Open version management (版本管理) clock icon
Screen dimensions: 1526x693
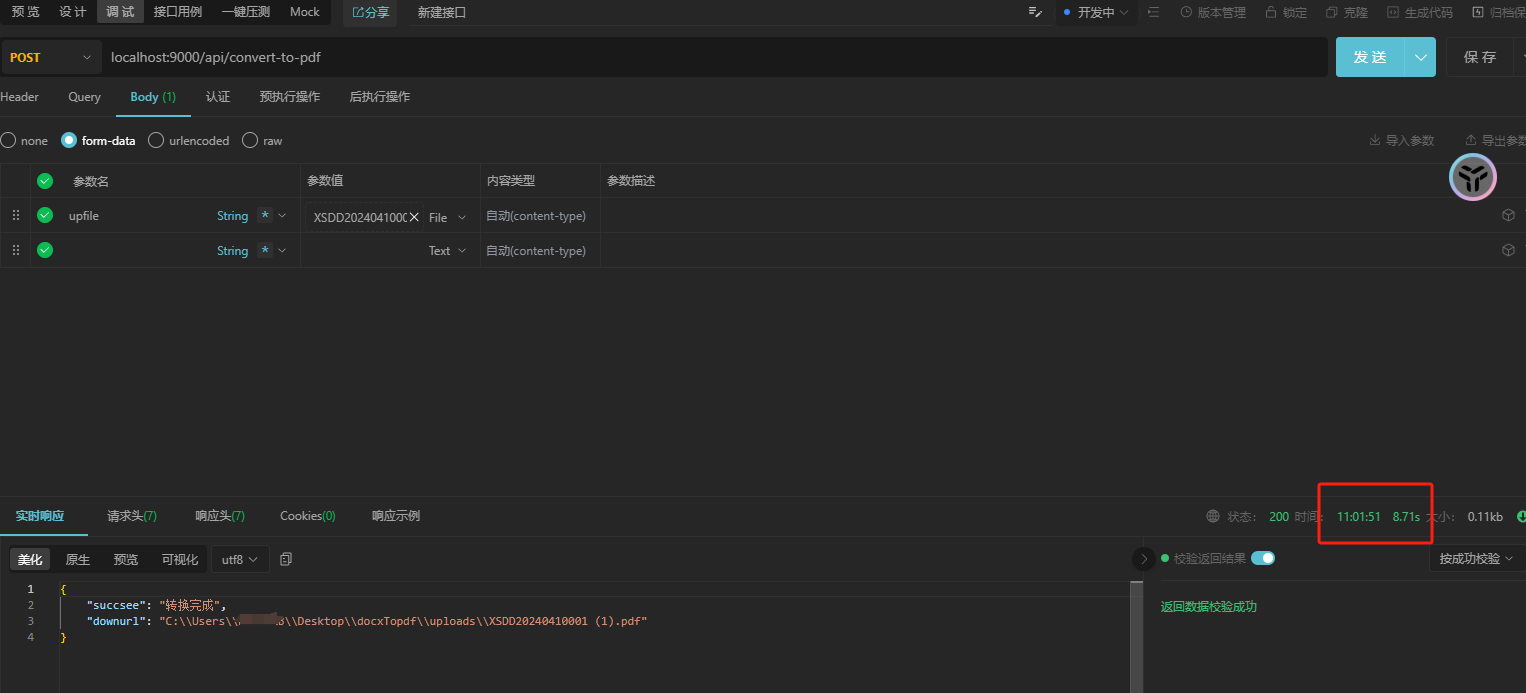point(1187,13)
